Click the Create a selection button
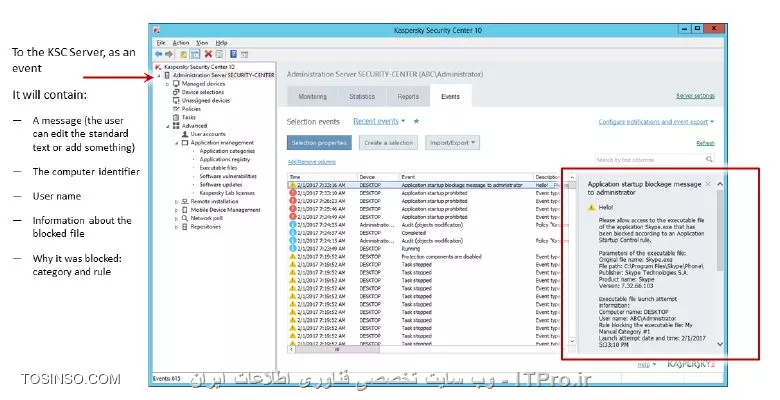 tap(389, 143)
